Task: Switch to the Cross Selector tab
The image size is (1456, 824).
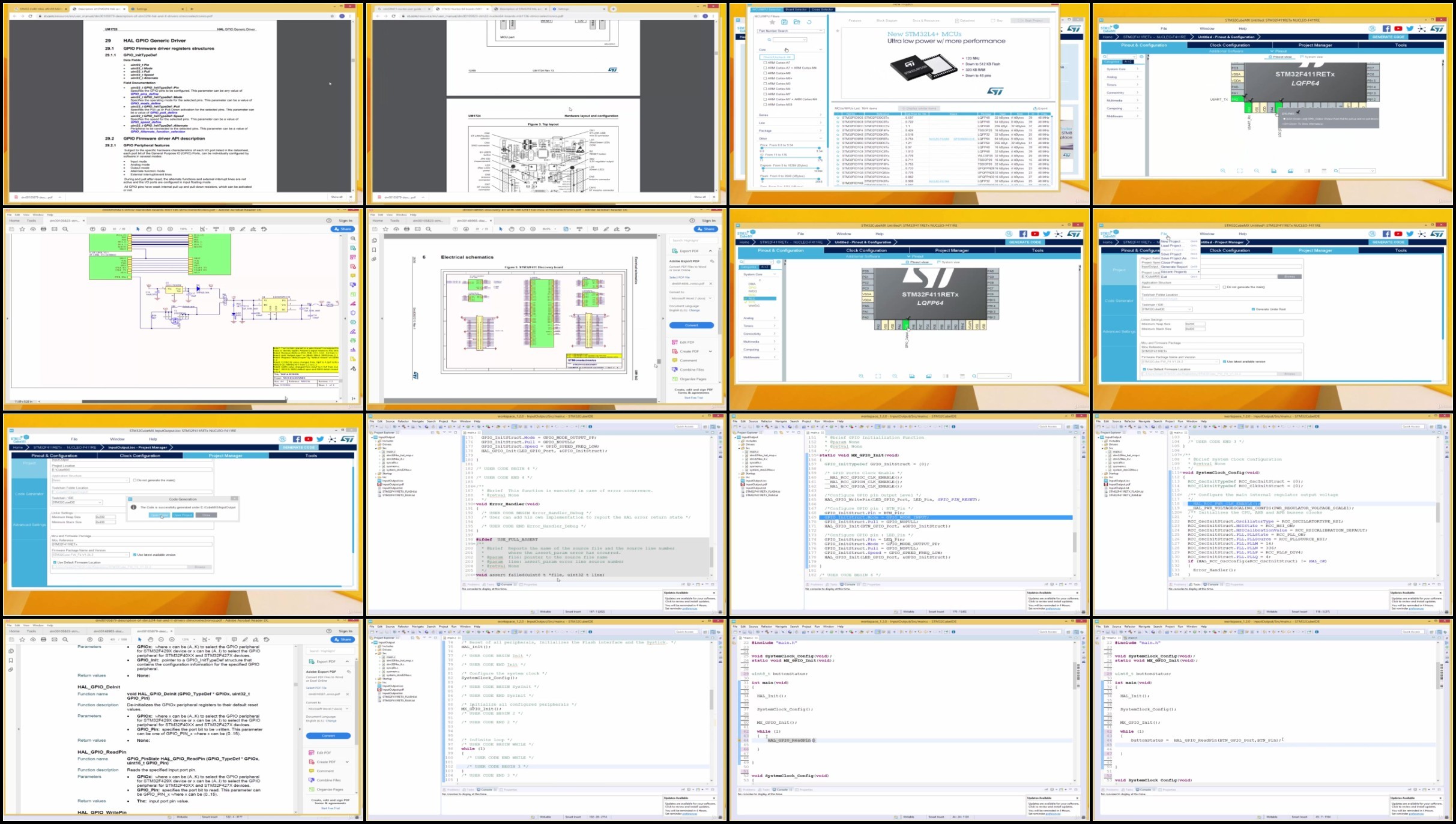Action: click(822, 10)
